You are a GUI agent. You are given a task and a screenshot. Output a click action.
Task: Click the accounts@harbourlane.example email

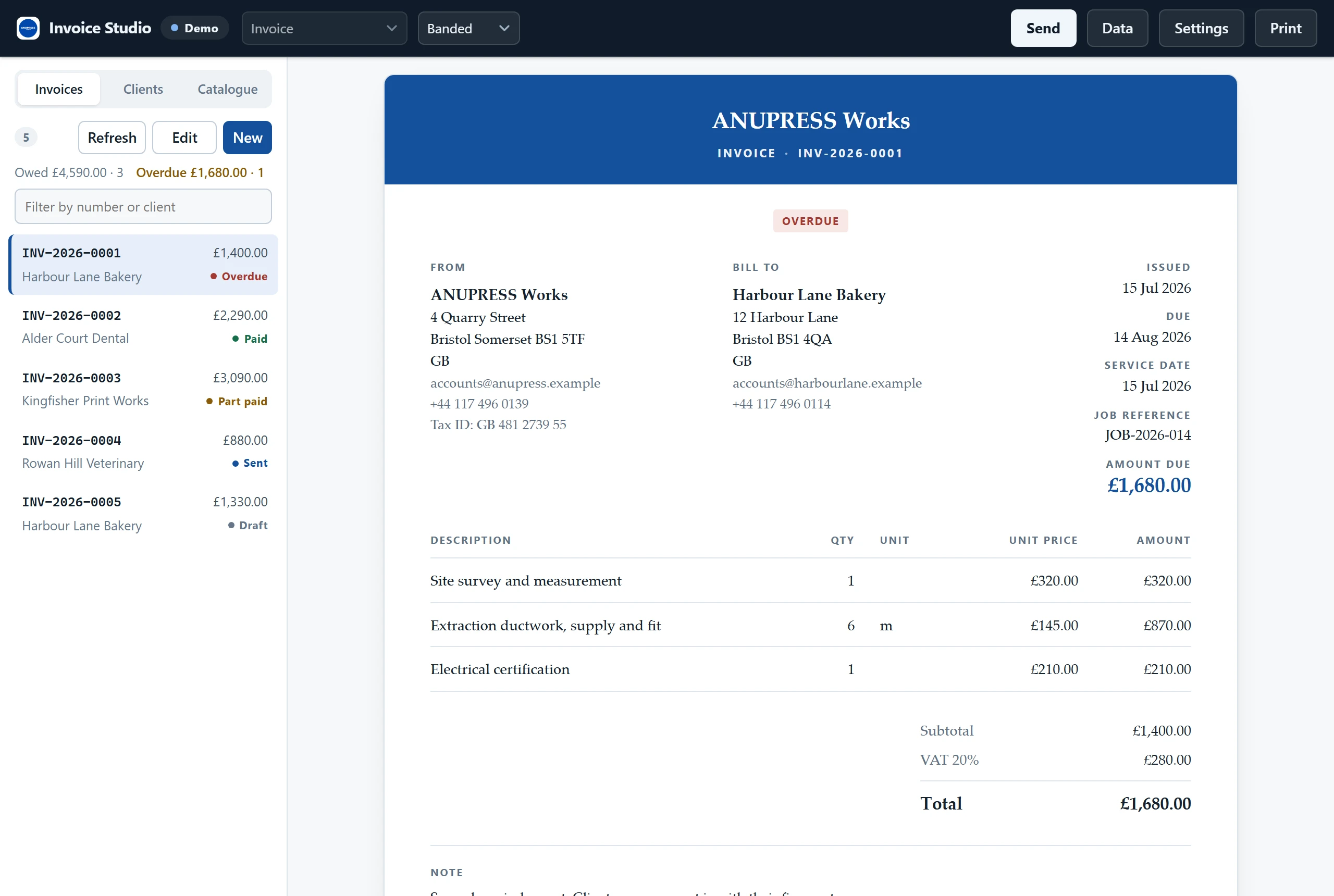click(x=827, y=383)
